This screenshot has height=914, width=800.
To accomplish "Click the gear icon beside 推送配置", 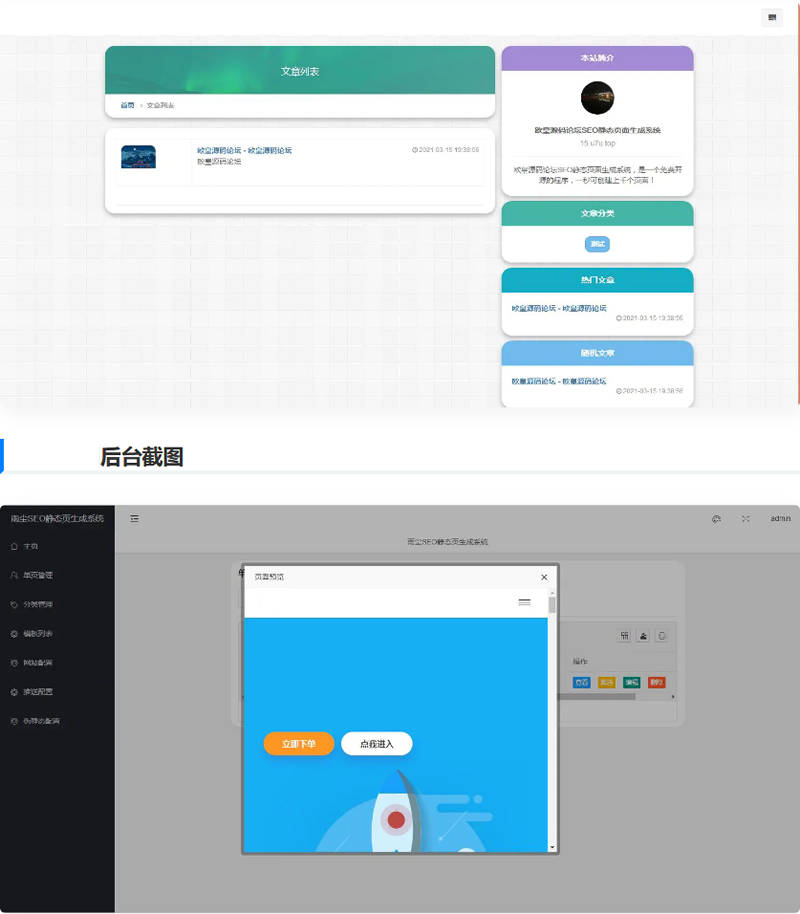I will 14,692.
